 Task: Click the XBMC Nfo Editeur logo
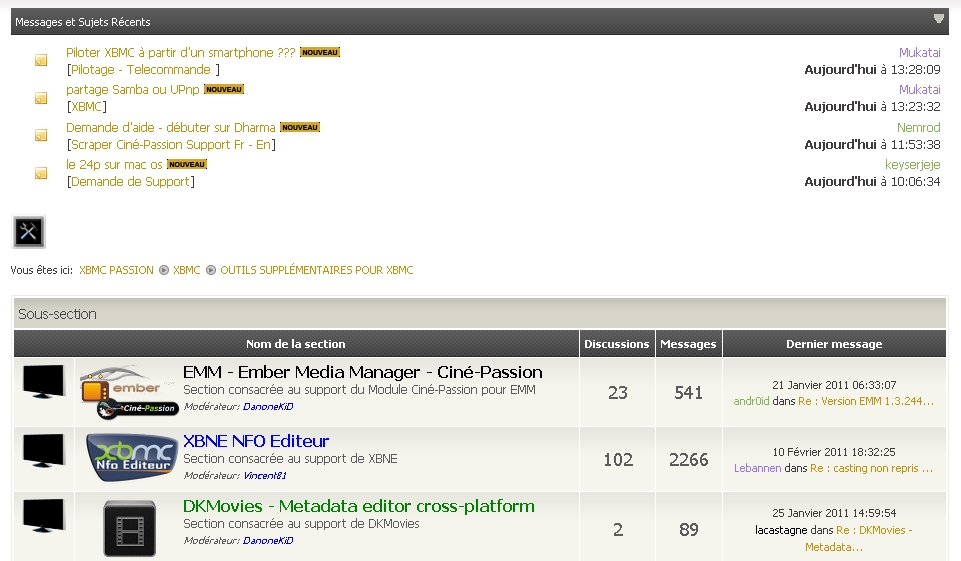pos(132,457)
